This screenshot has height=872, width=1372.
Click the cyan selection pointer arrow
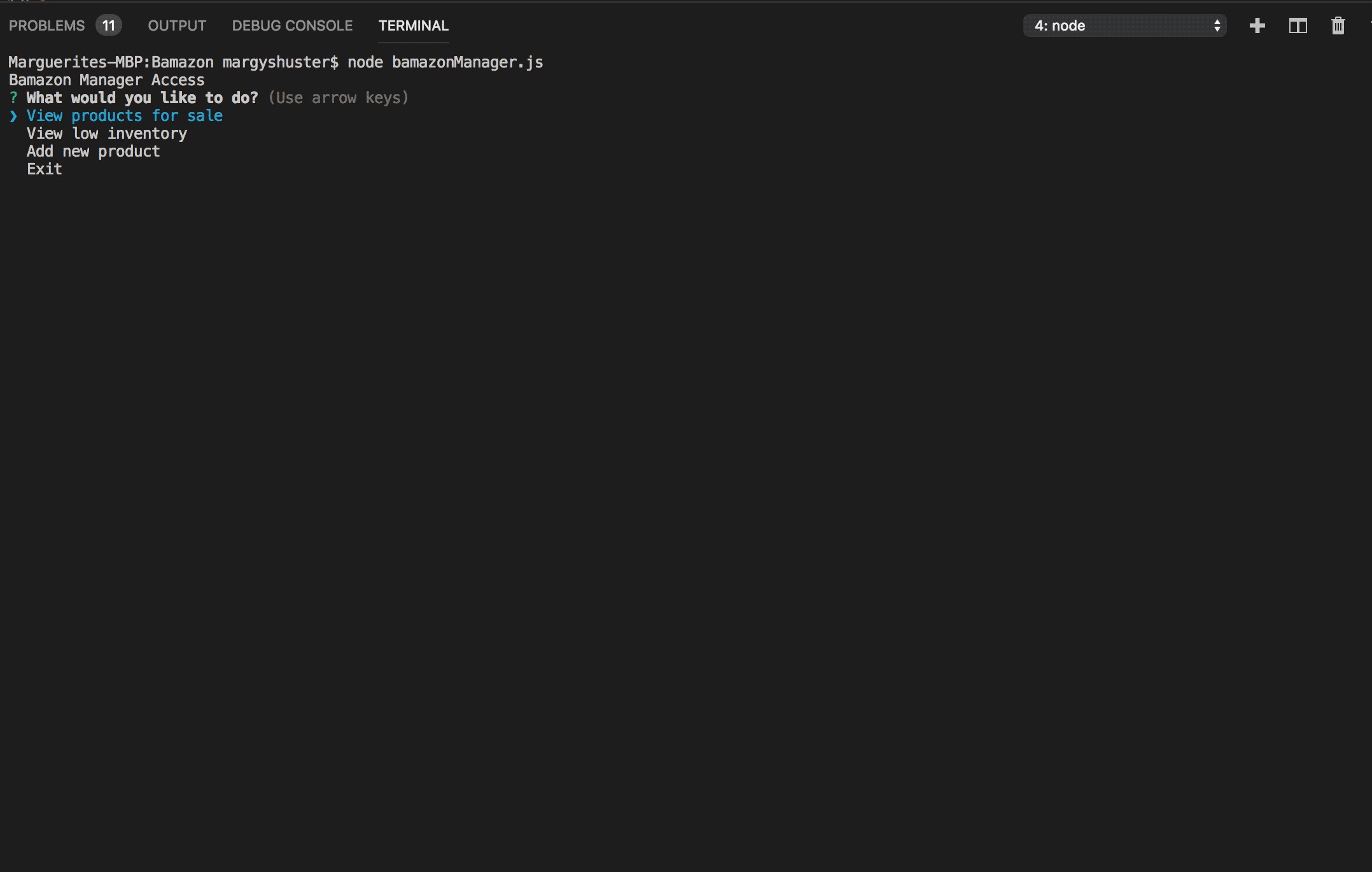[13, 116]
